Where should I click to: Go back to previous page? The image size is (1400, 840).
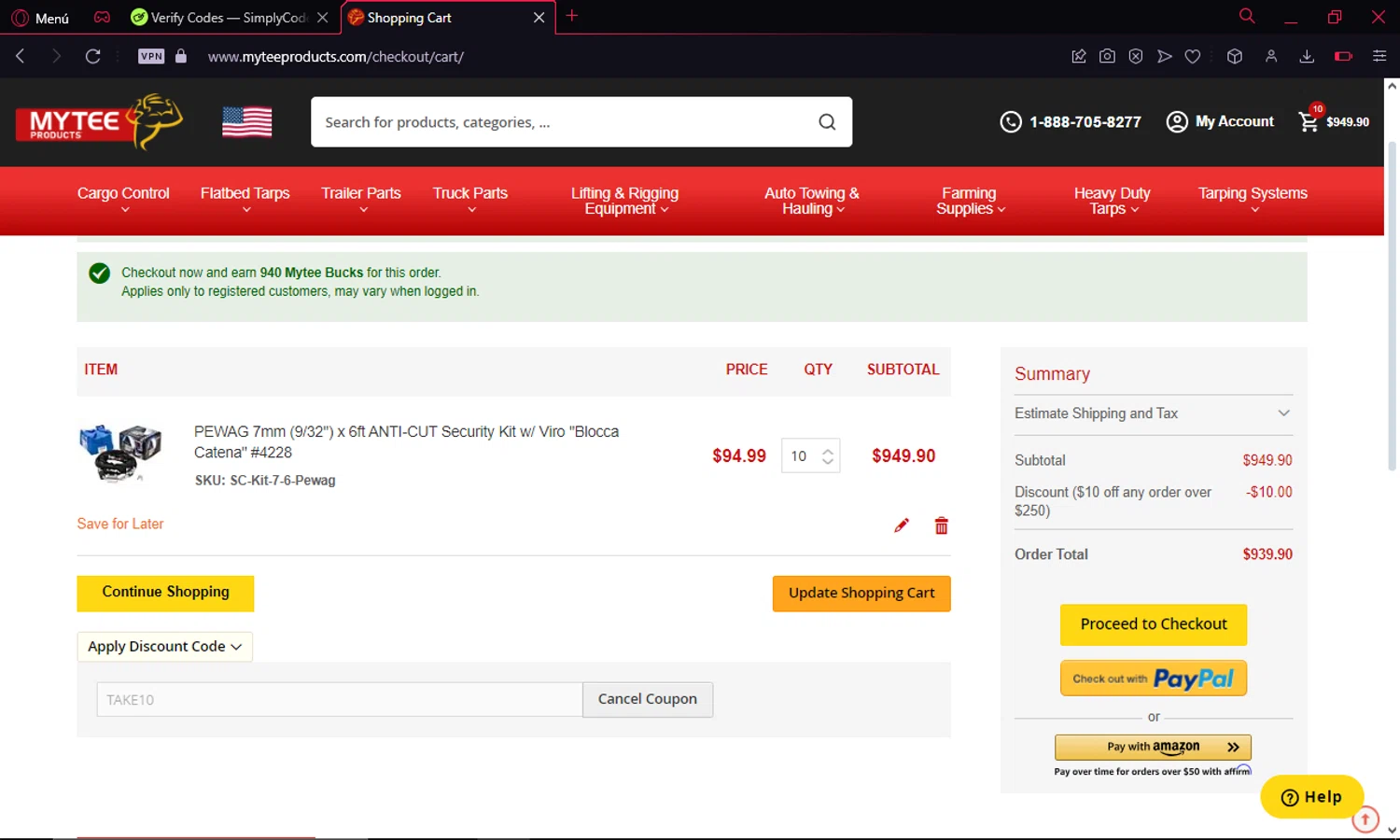point(21,56)
